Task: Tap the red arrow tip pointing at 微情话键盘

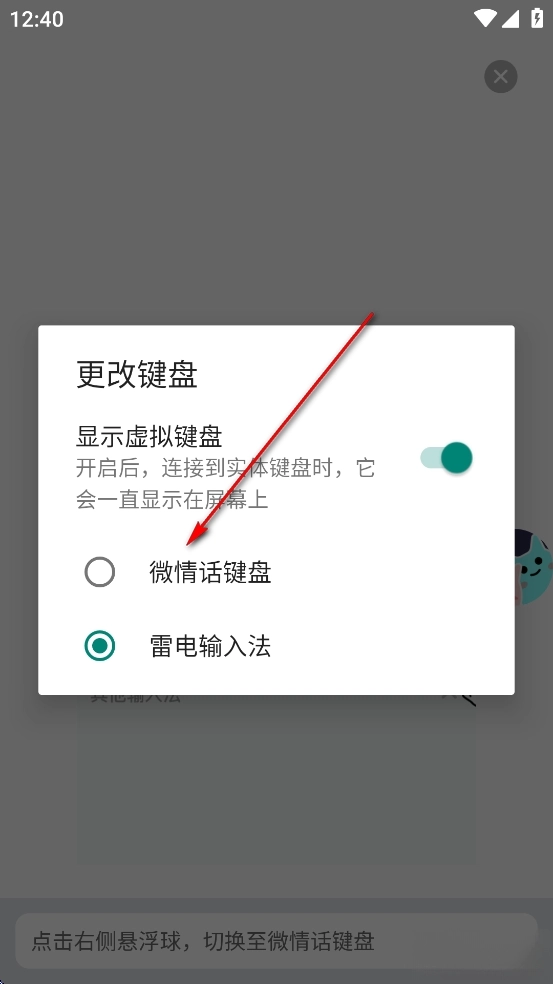Action: point(192,542)
